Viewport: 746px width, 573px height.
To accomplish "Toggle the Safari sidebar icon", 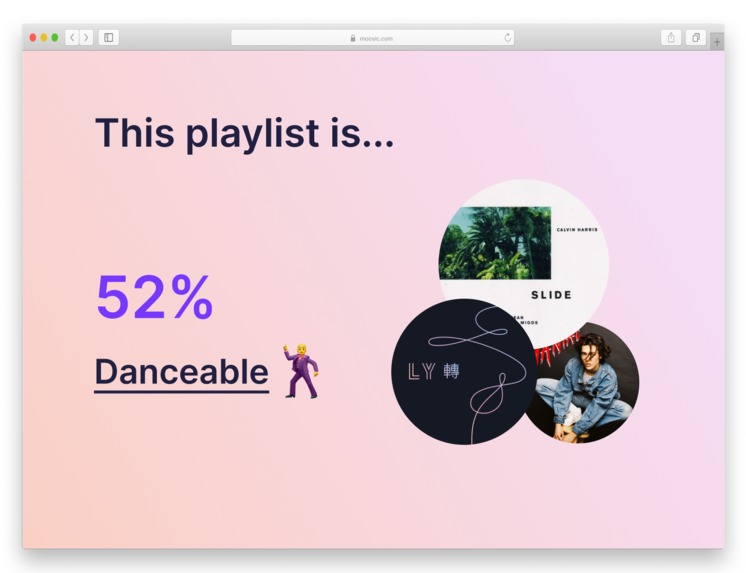I will tap(108, 38).
